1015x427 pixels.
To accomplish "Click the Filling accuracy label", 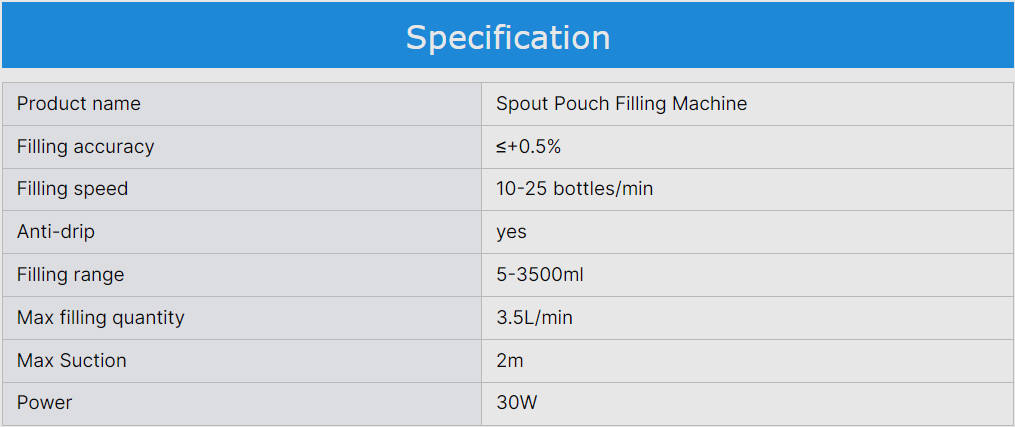I will 85,147.
